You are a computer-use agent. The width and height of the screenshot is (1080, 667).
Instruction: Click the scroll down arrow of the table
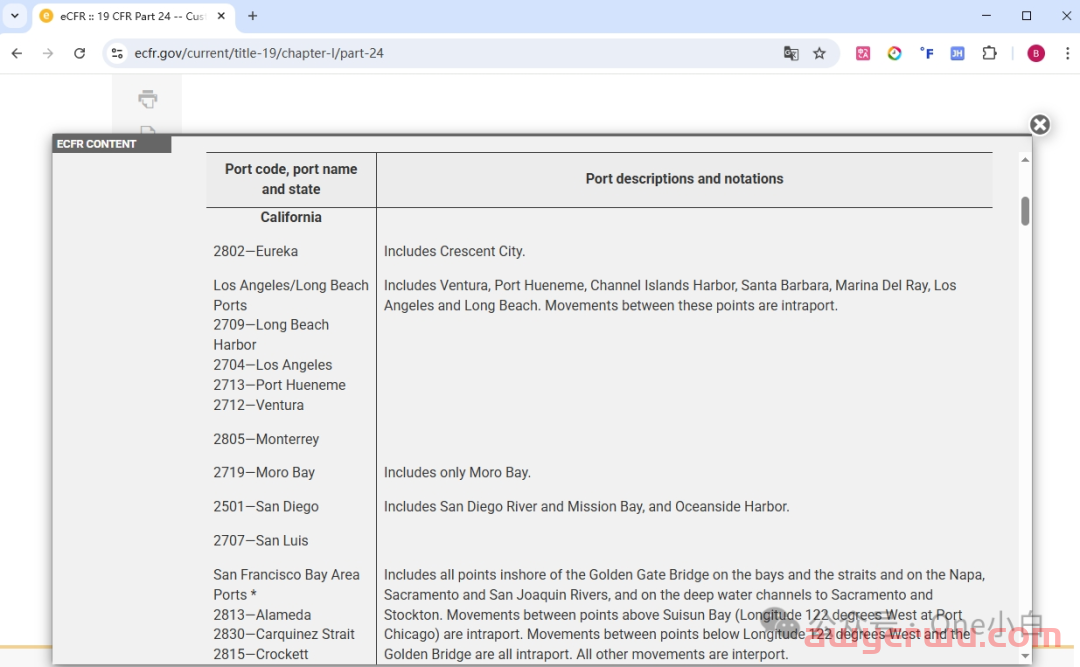click(1025, 655)
